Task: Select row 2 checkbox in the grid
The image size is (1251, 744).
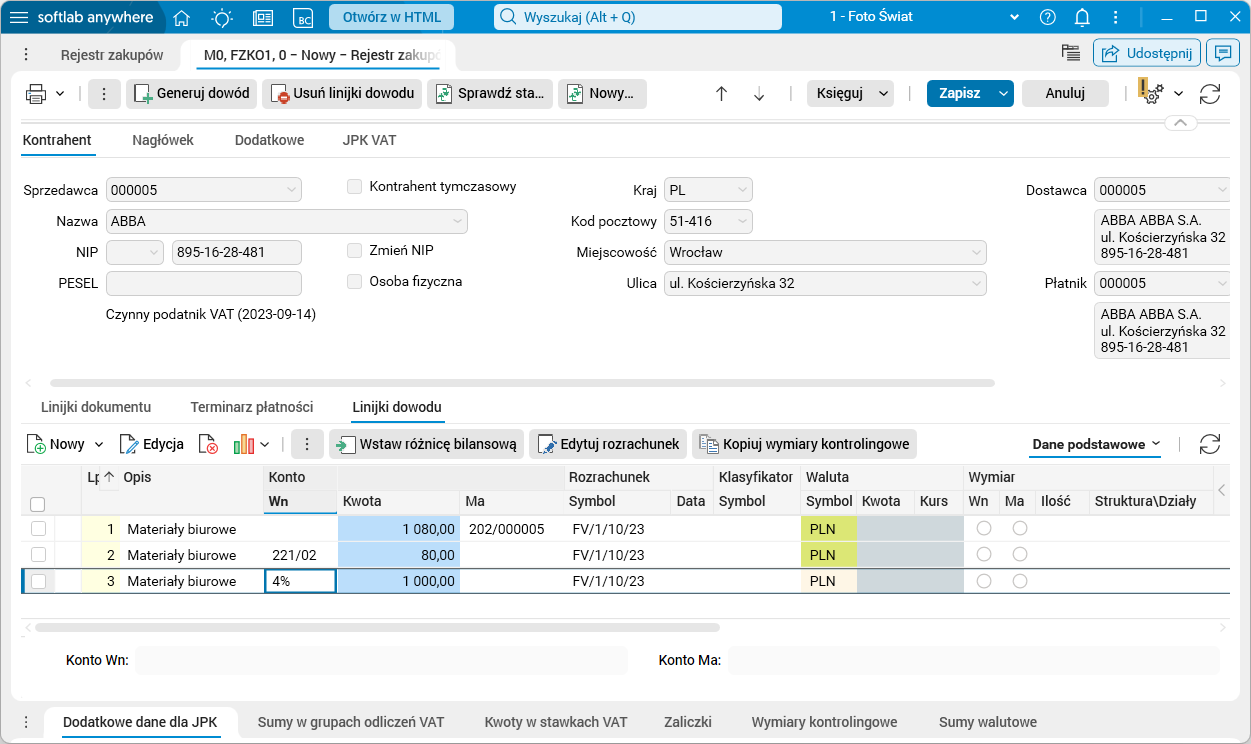Action: (x=38, y=554)
